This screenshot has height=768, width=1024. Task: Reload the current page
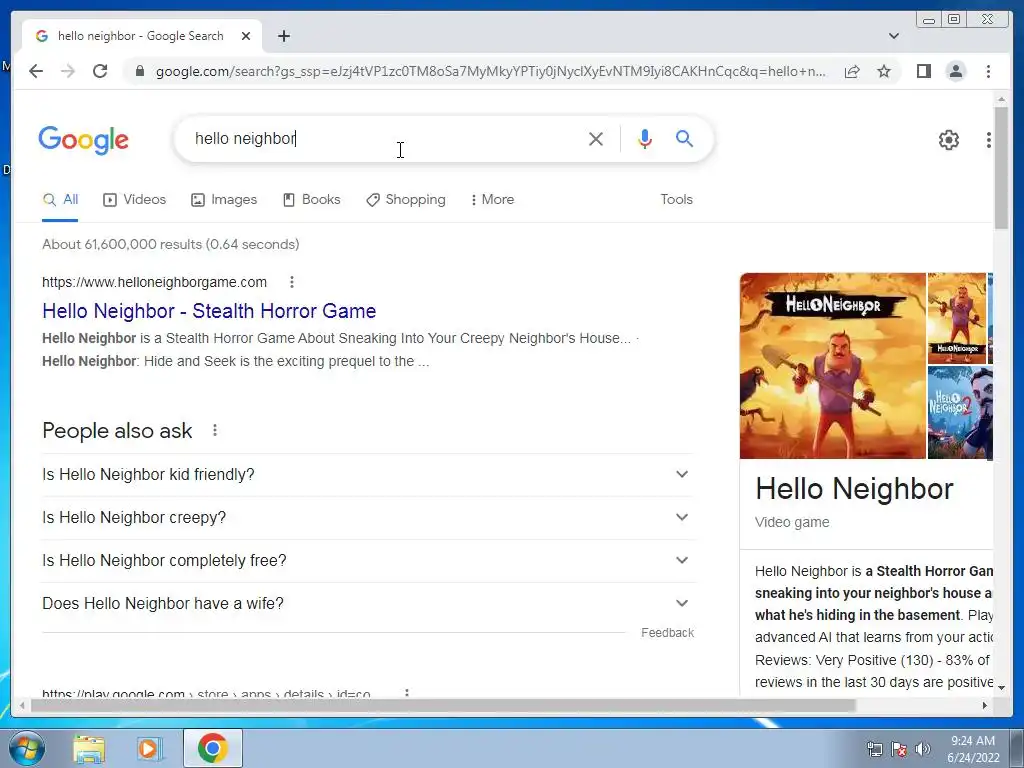100,71
